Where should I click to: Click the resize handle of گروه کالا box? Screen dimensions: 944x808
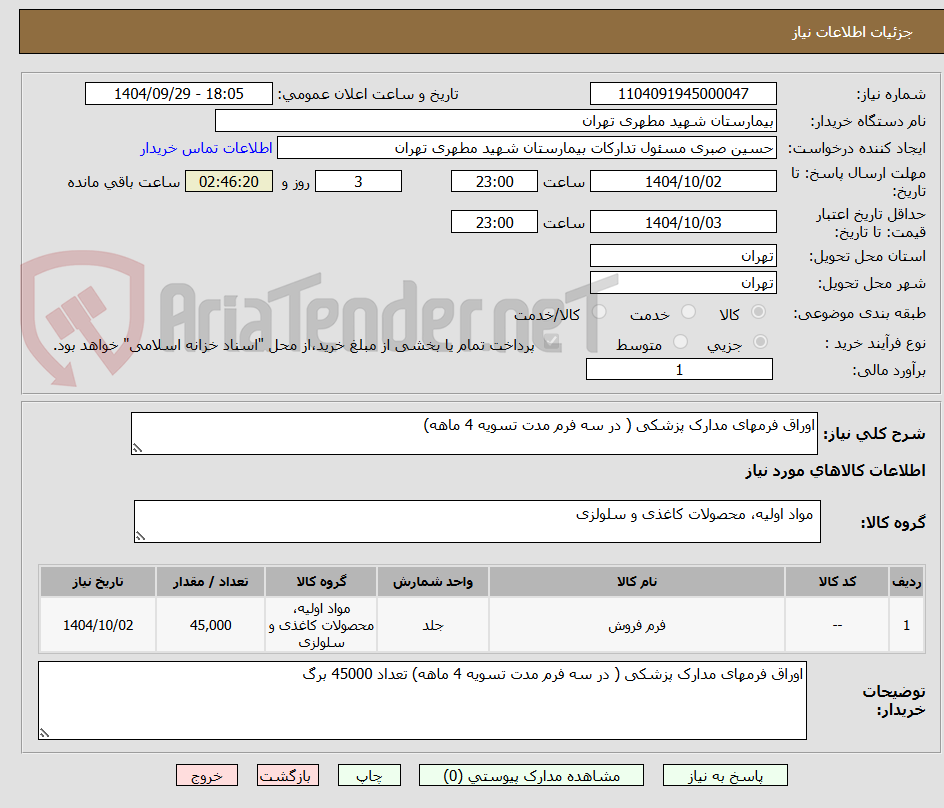tap(140, 536)
